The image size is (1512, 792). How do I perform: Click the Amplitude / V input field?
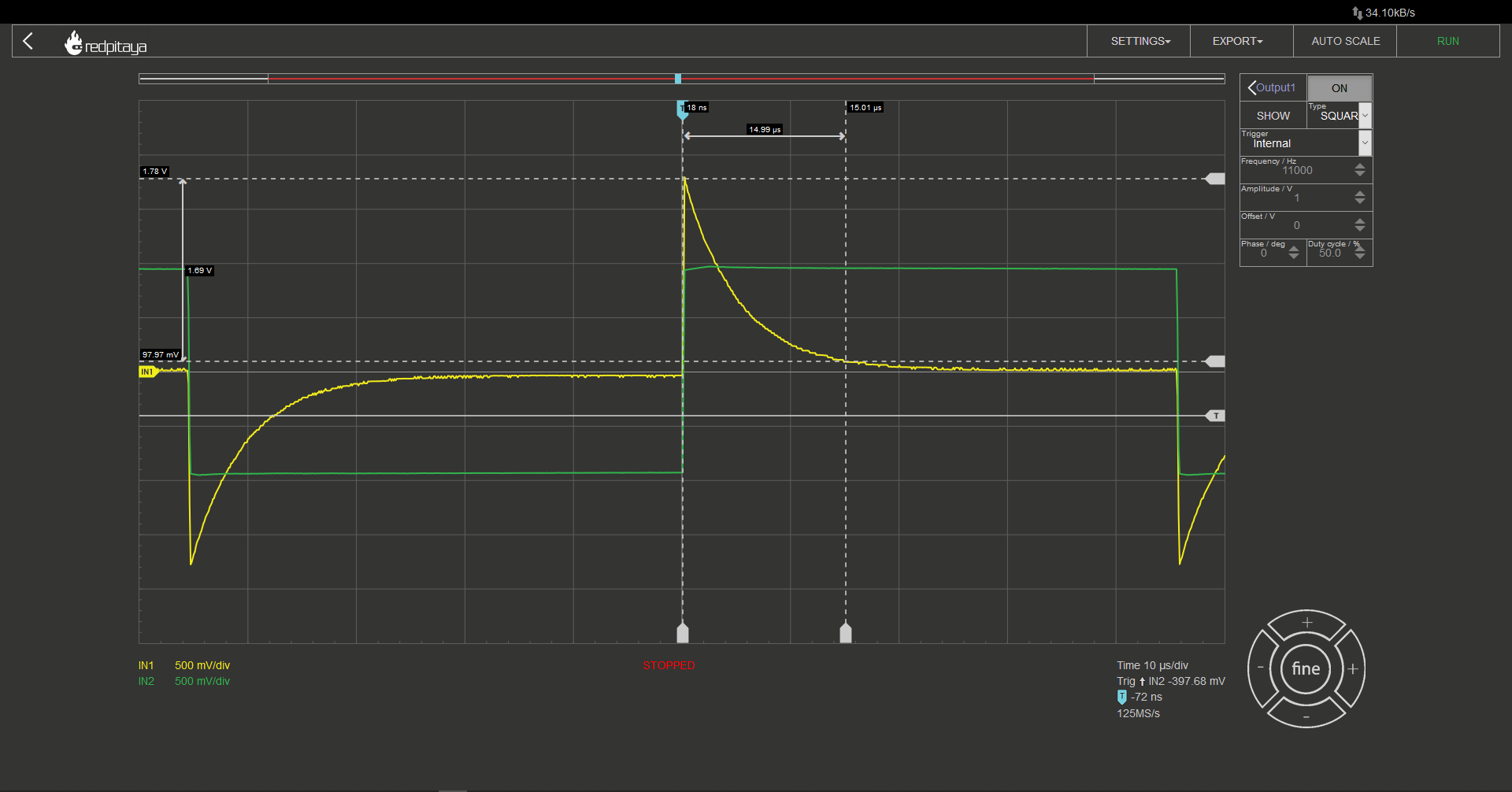click(1296, 198)
